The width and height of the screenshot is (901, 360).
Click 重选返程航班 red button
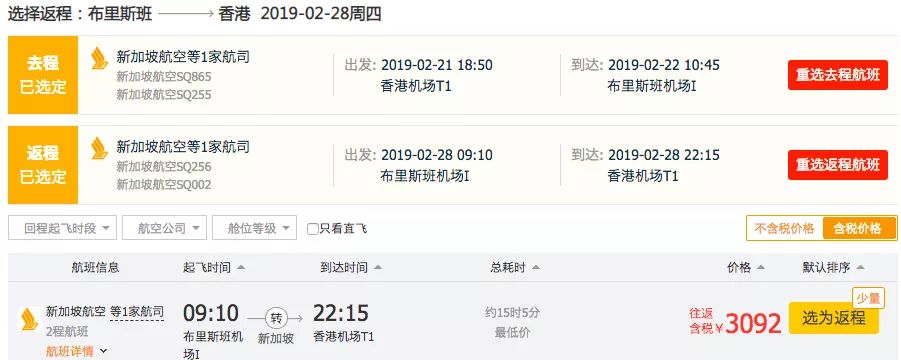838,165
